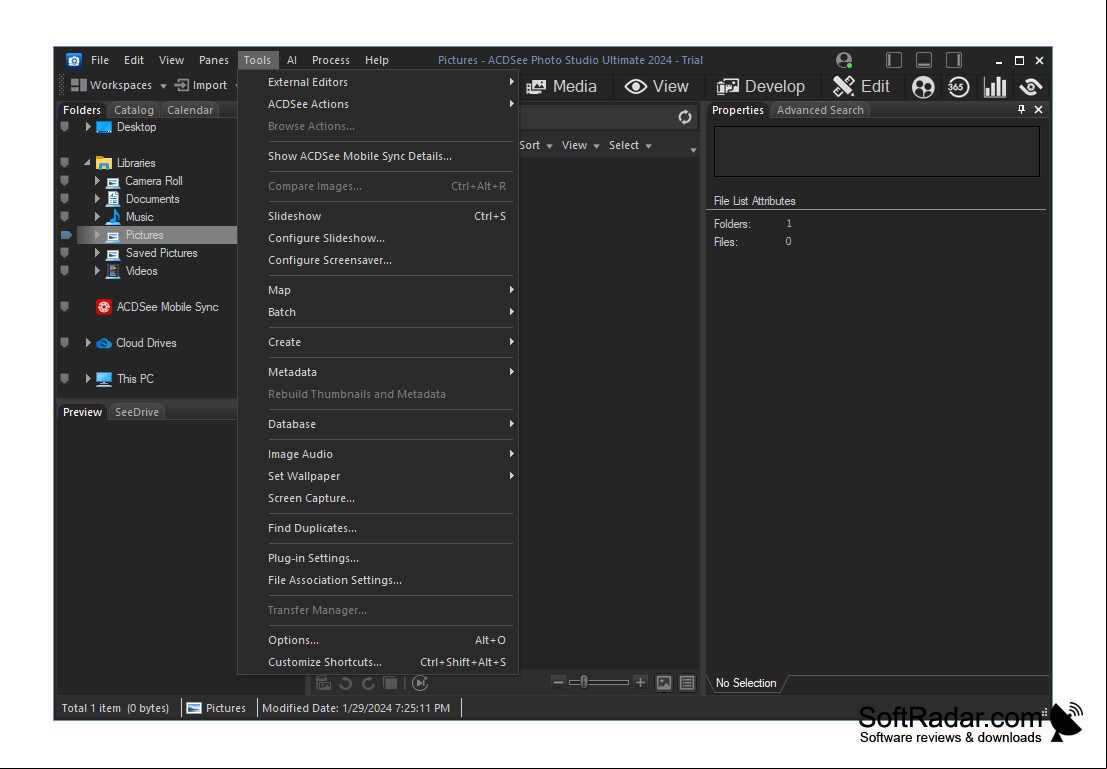Open the Process menu
This screenshot has height=769, width=1107.
coord(330,60)
